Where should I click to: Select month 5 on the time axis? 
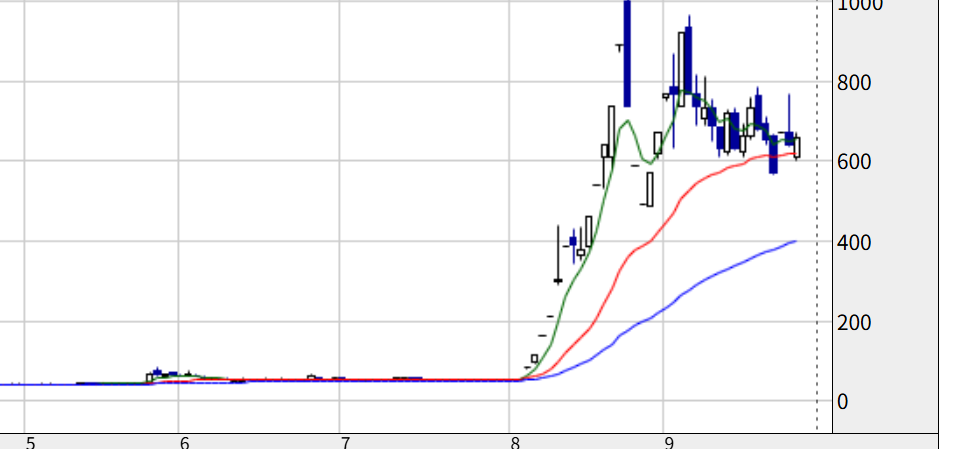point(31,443)
